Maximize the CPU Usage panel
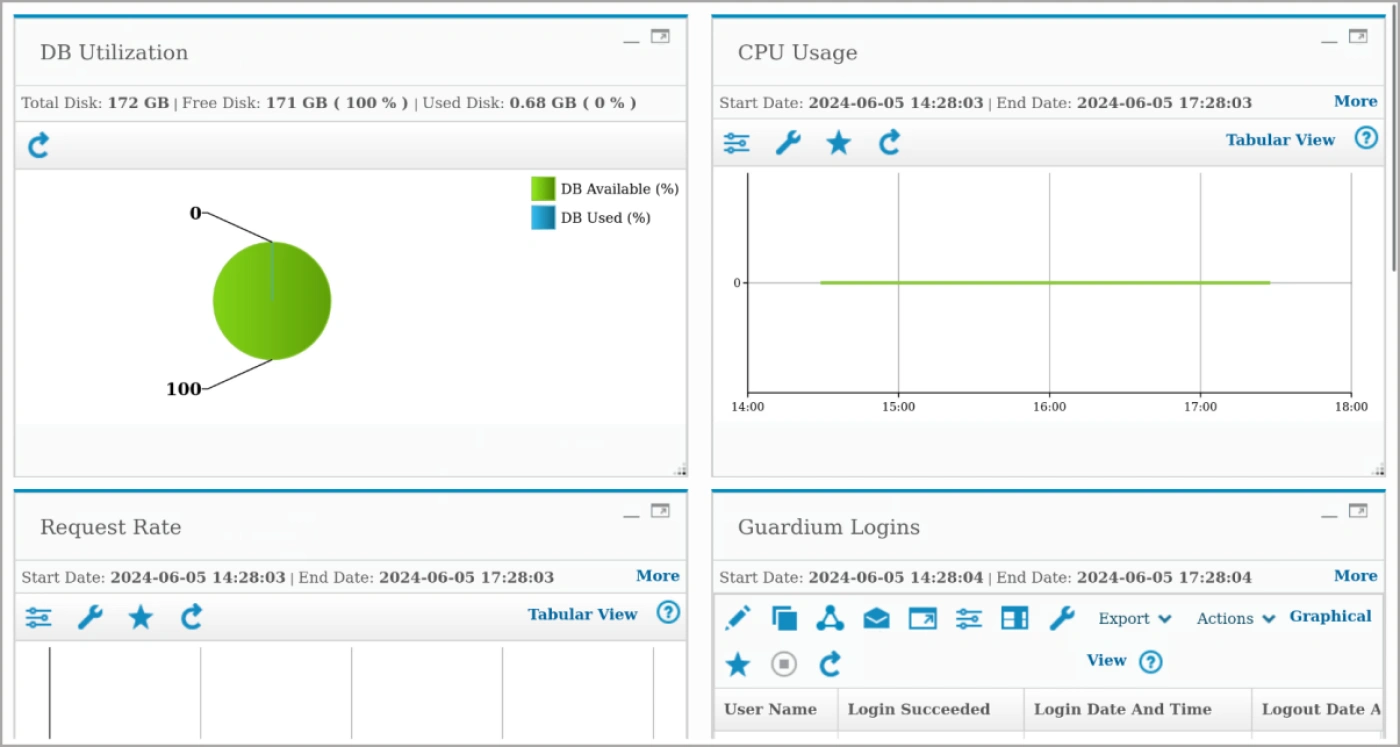The image size is (1400, 747). (x=1358, y=36)
